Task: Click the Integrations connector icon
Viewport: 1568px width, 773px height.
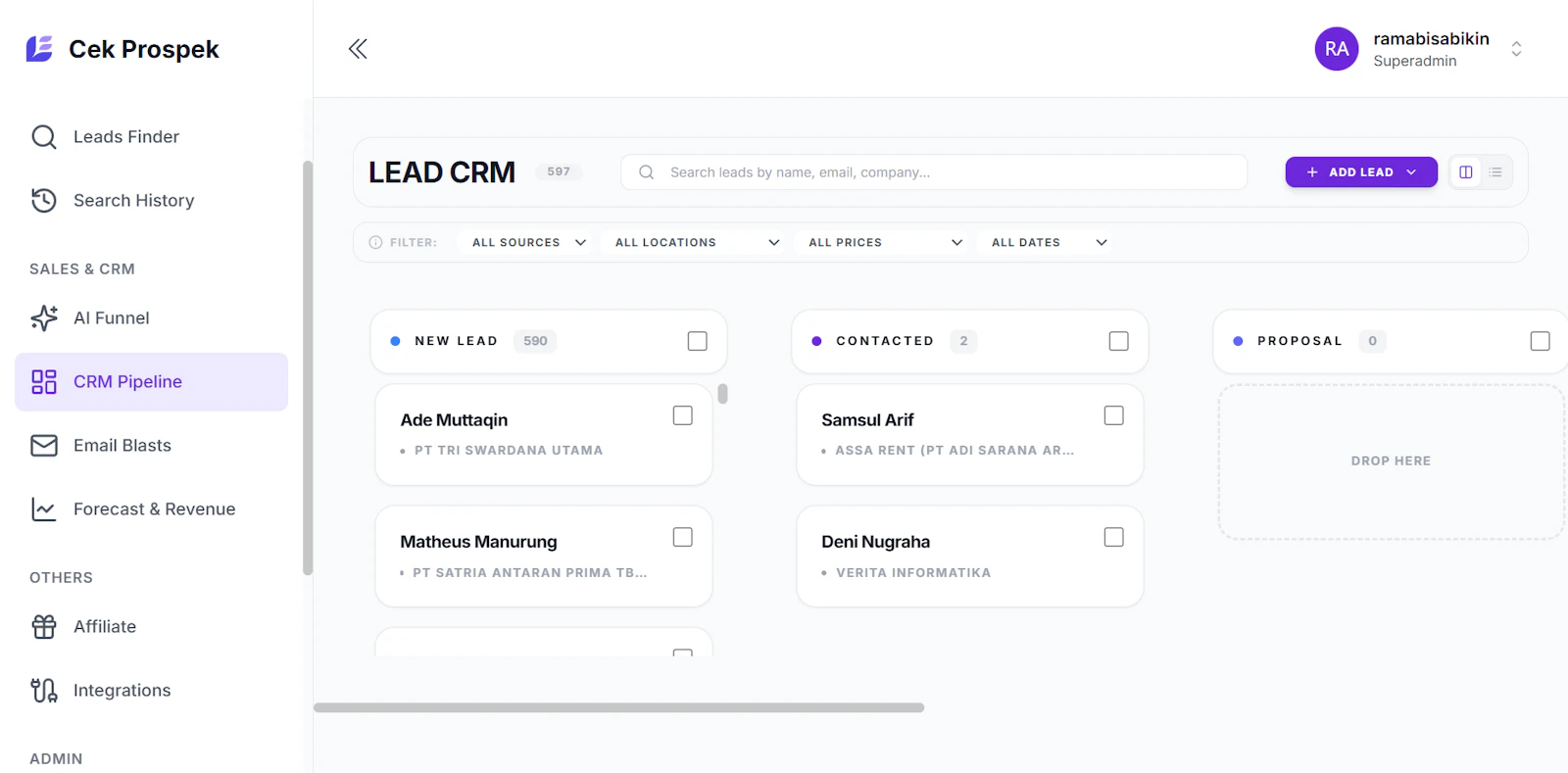Action: coord(44,690)
